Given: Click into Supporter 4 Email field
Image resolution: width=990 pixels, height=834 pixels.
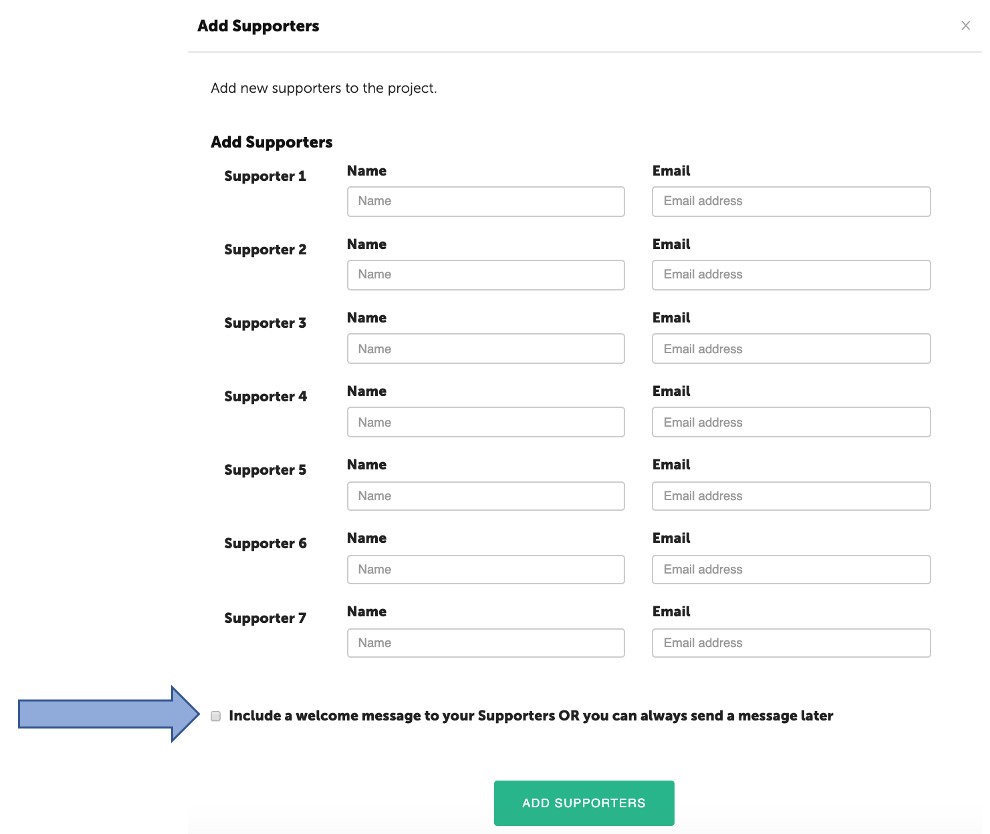Looking at the screenshot, I should click(x=791, y=422).
